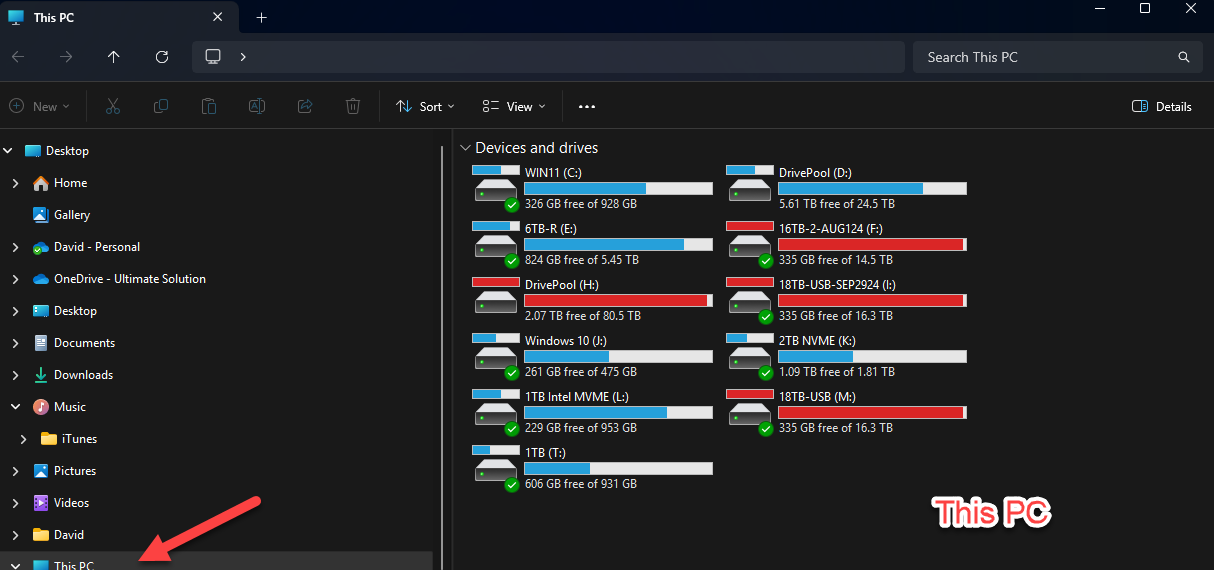The width and height of the screenshot is (1214, 570).
Task: Open Windows 10 (J:) drive icon
Action: (x=496, y=356)
